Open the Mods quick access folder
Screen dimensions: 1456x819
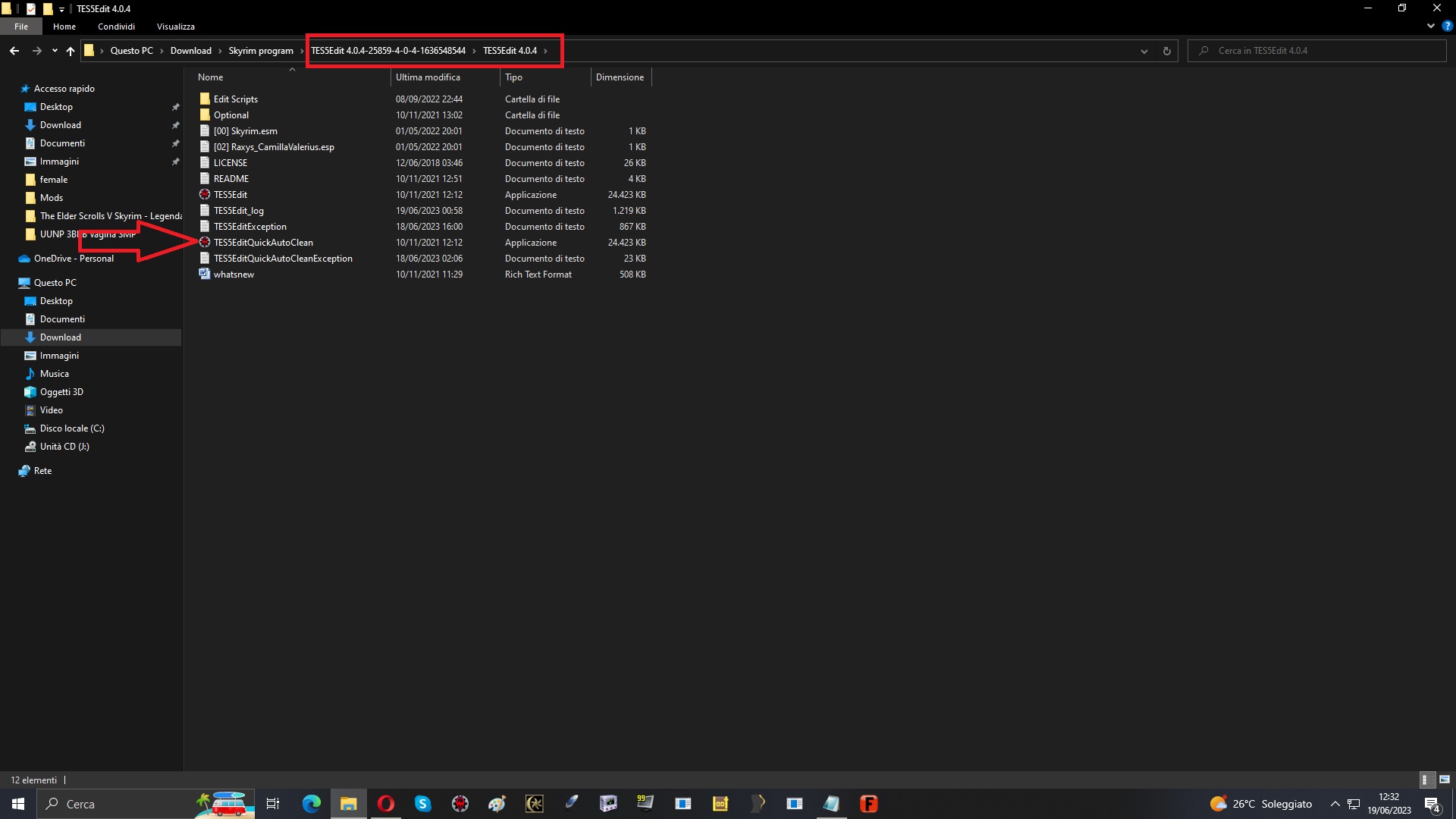click(x=51, y=198)
